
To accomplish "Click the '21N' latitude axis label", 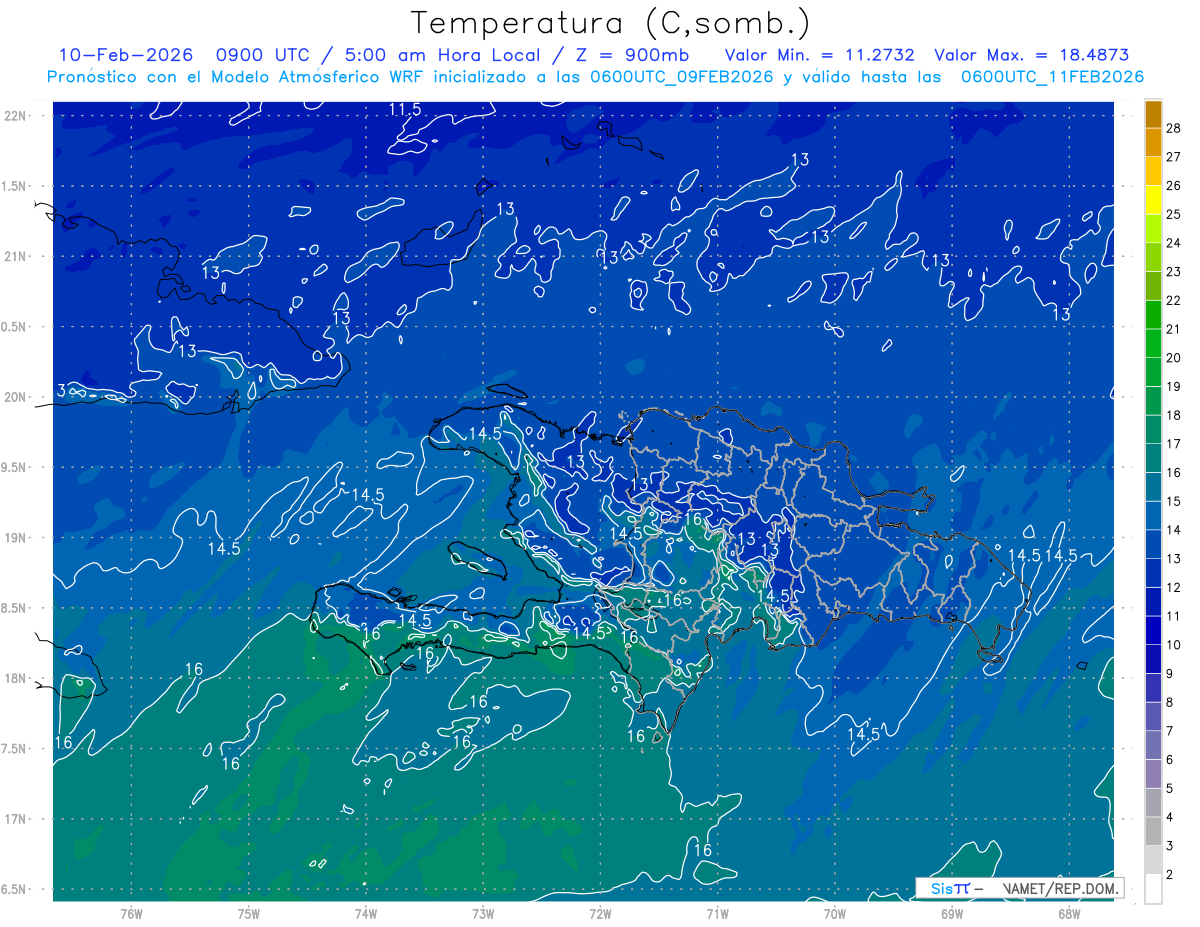I will point(15,257).
